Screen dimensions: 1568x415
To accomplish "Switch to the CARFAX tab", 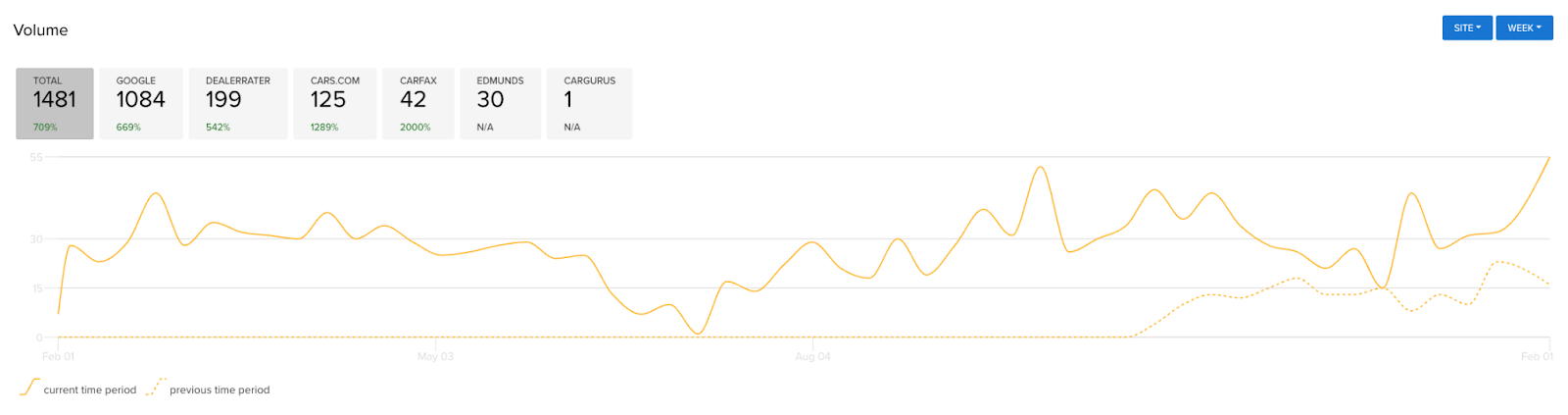I will point(417,103).
